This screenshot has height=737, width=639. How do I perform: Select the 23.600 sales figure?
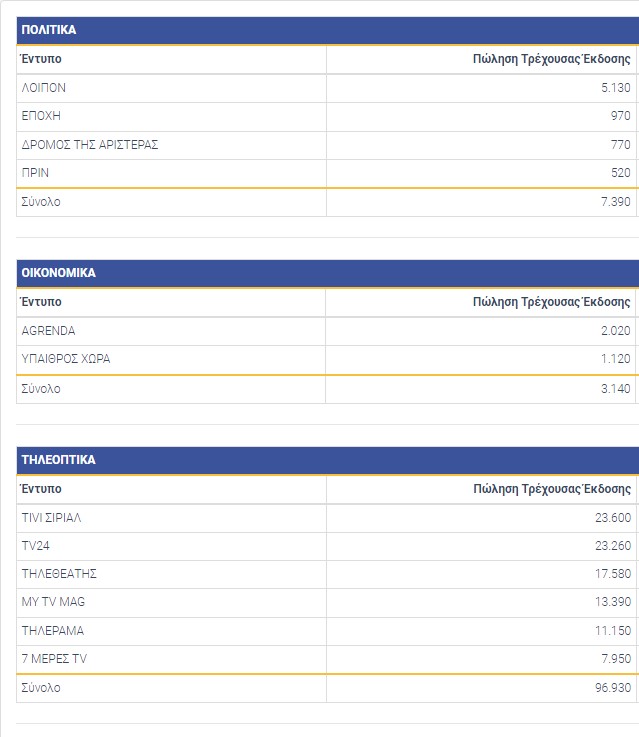[611, 518]
